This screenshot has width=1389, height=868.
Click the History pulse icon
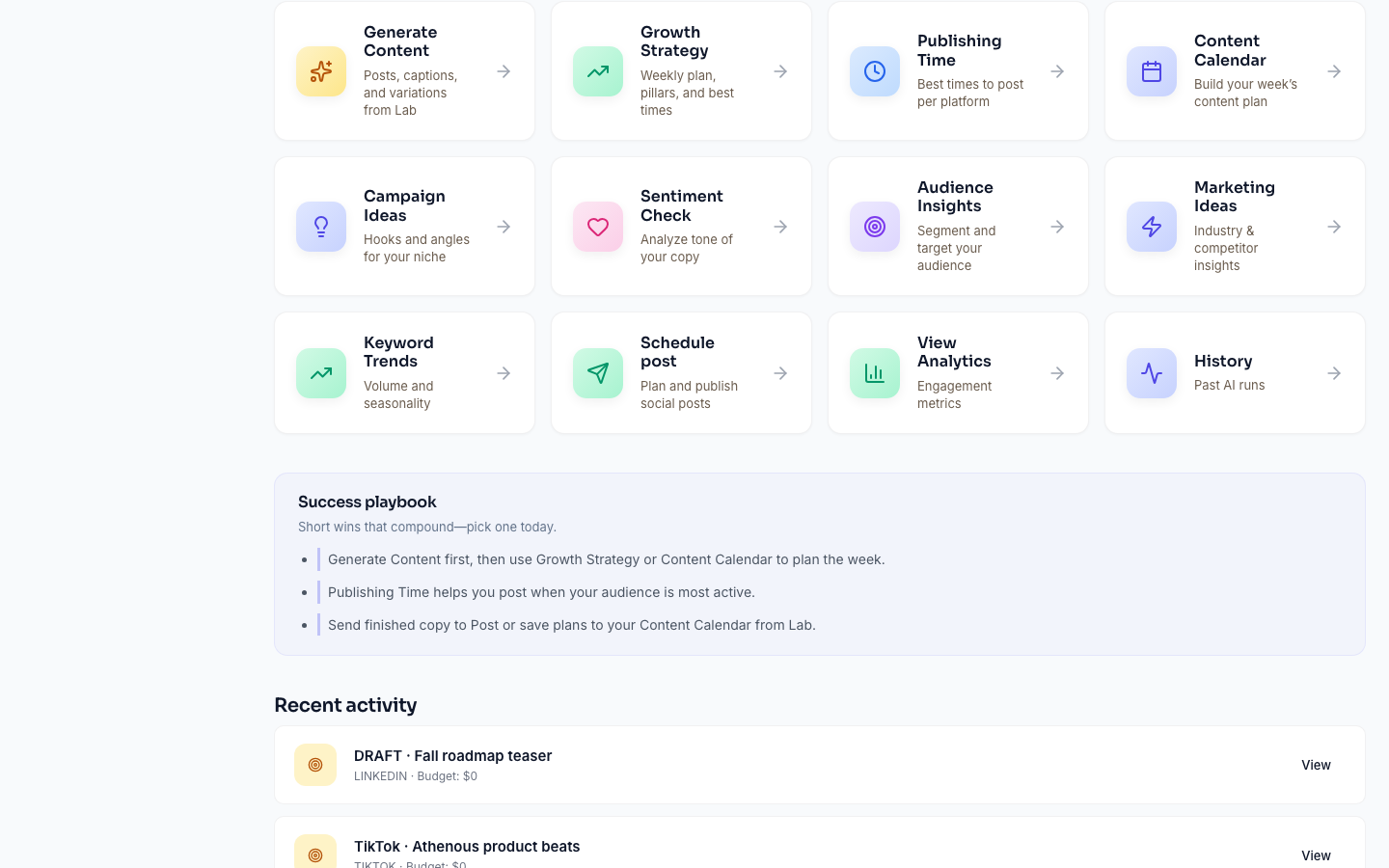[x=1152, y=373]
